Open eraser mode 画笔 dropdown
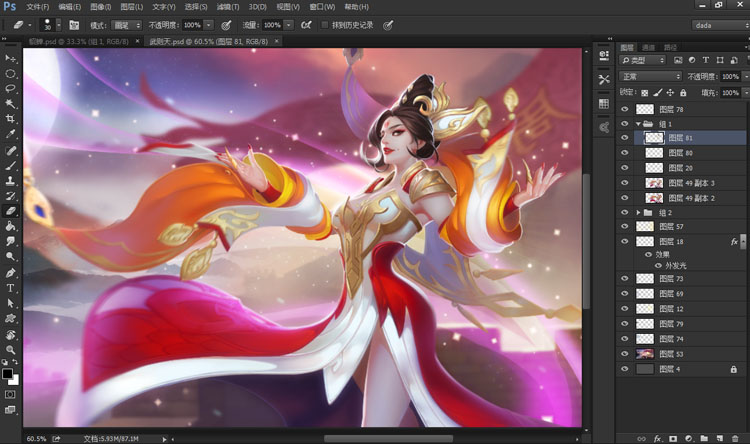Image resolution: width=750 pixels, height=444 pixels. pos(126,25)
